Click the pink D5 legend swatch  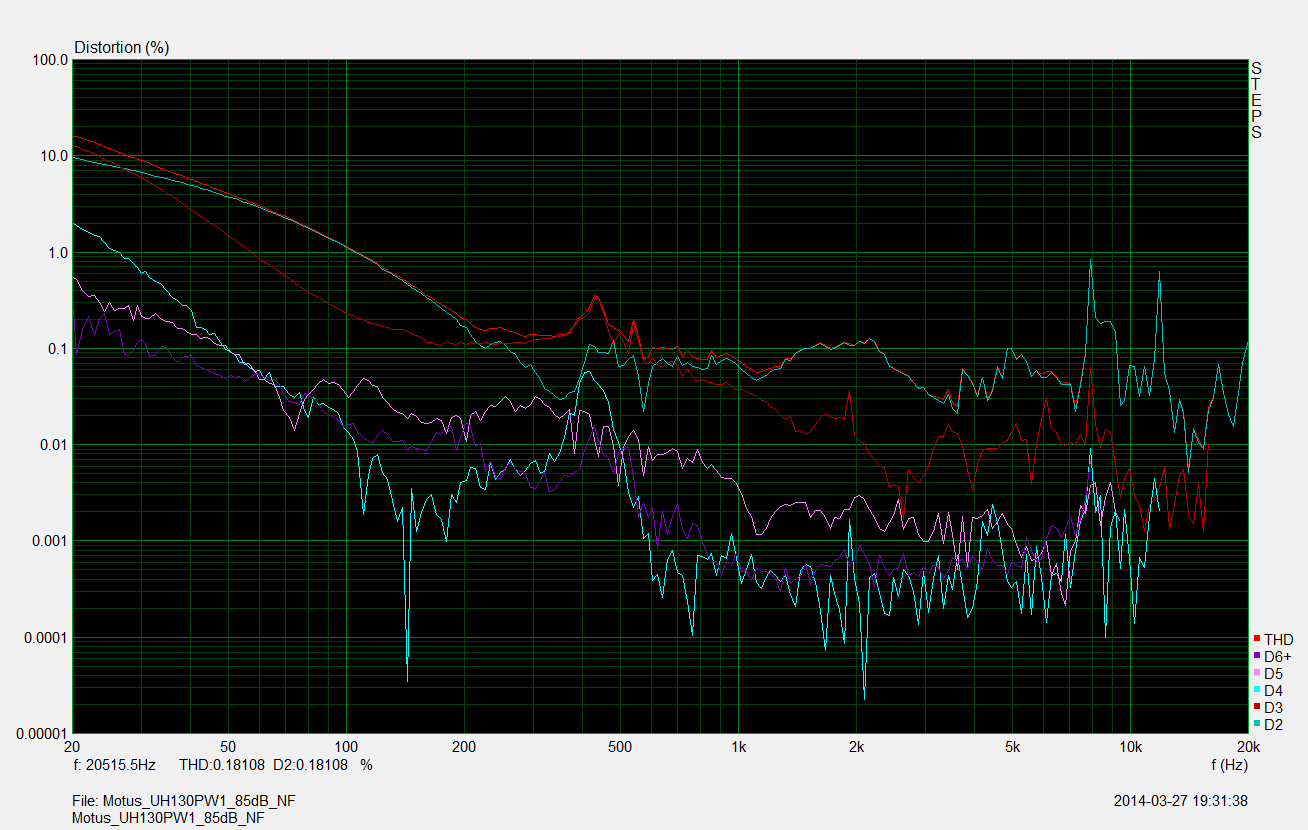1256,673
